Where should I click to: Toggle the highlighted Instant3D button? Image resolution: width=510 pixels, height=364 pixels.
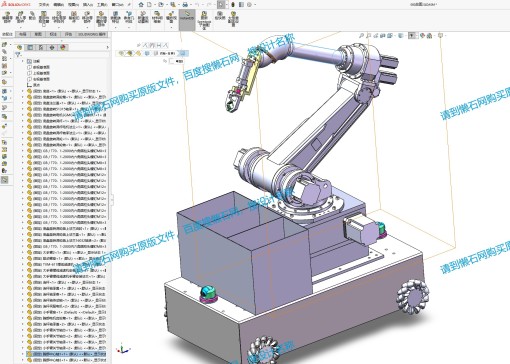click(x=187, y=19)
